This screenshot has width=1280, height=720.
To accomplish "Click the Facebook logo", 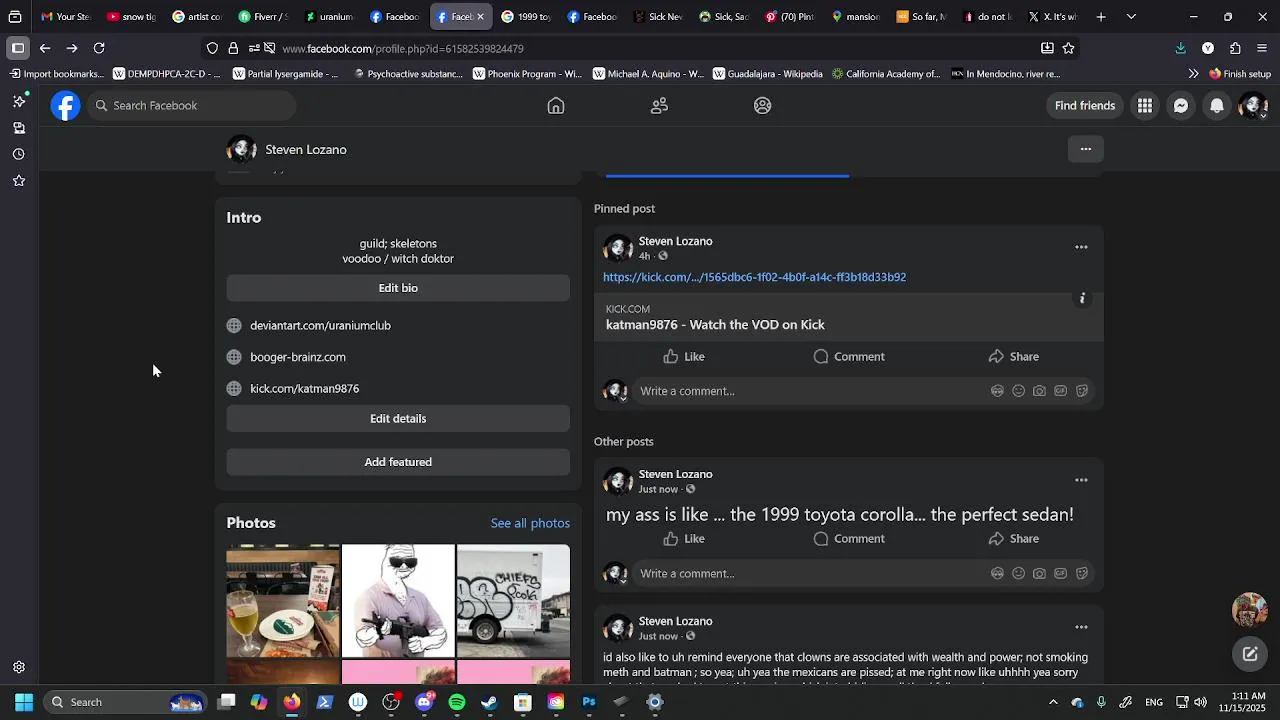I will point(66,106).
